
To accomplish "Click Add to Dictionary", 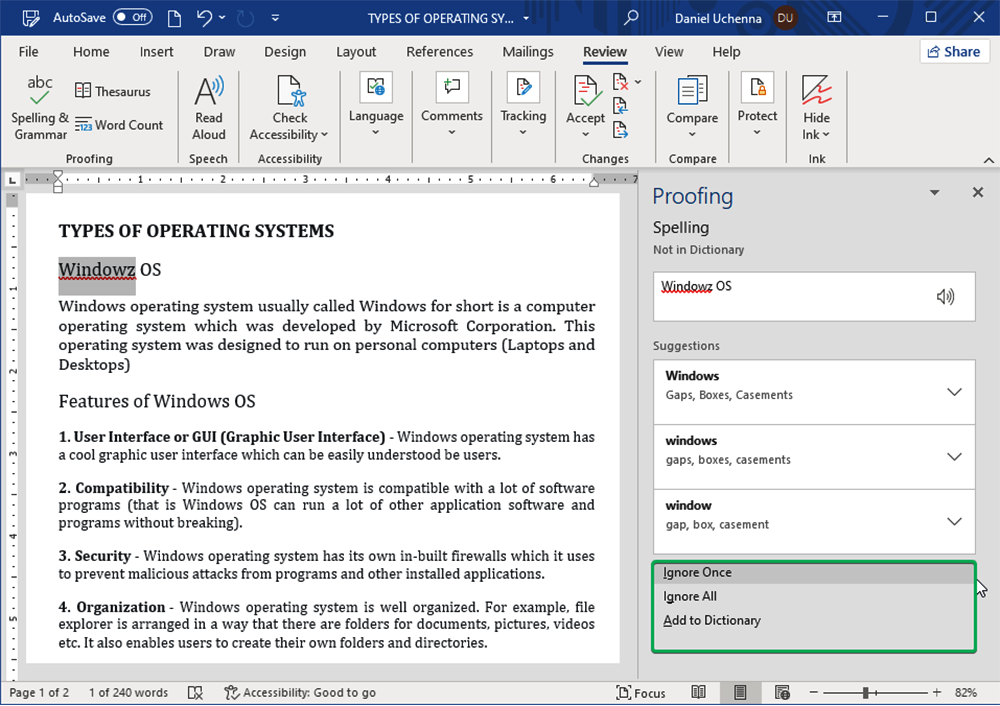I will coord(712,620).
